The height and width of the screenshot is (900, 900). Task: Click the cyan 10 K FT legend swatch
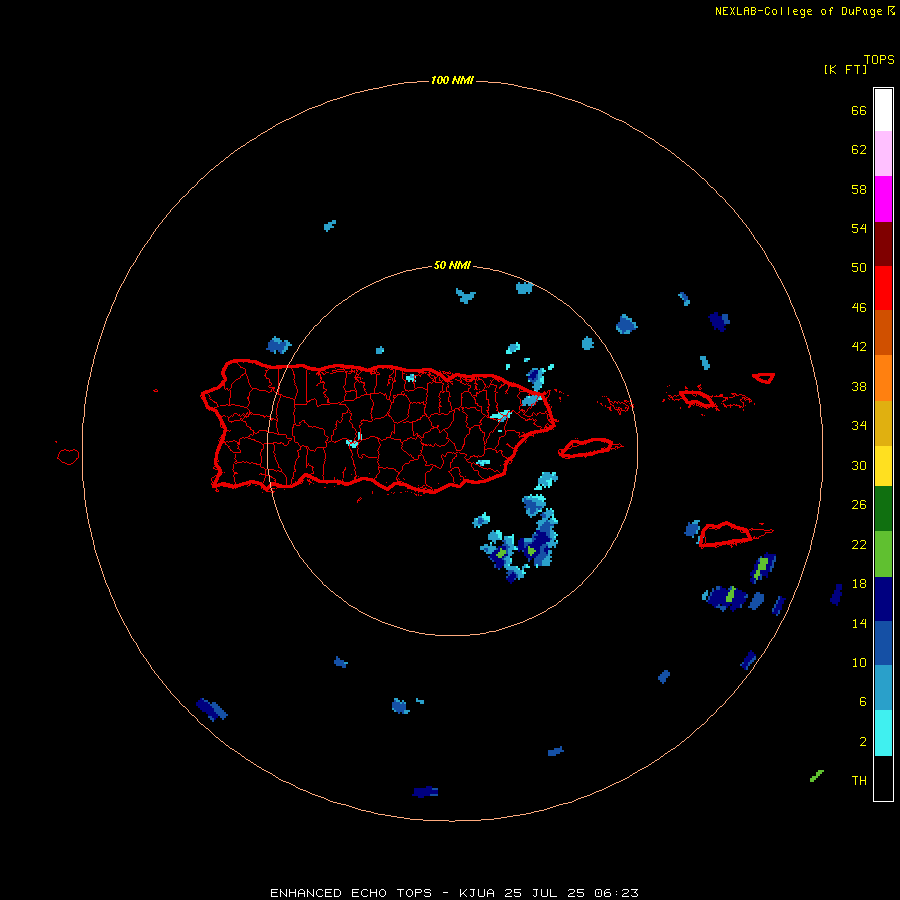click(x=883, y=733)
